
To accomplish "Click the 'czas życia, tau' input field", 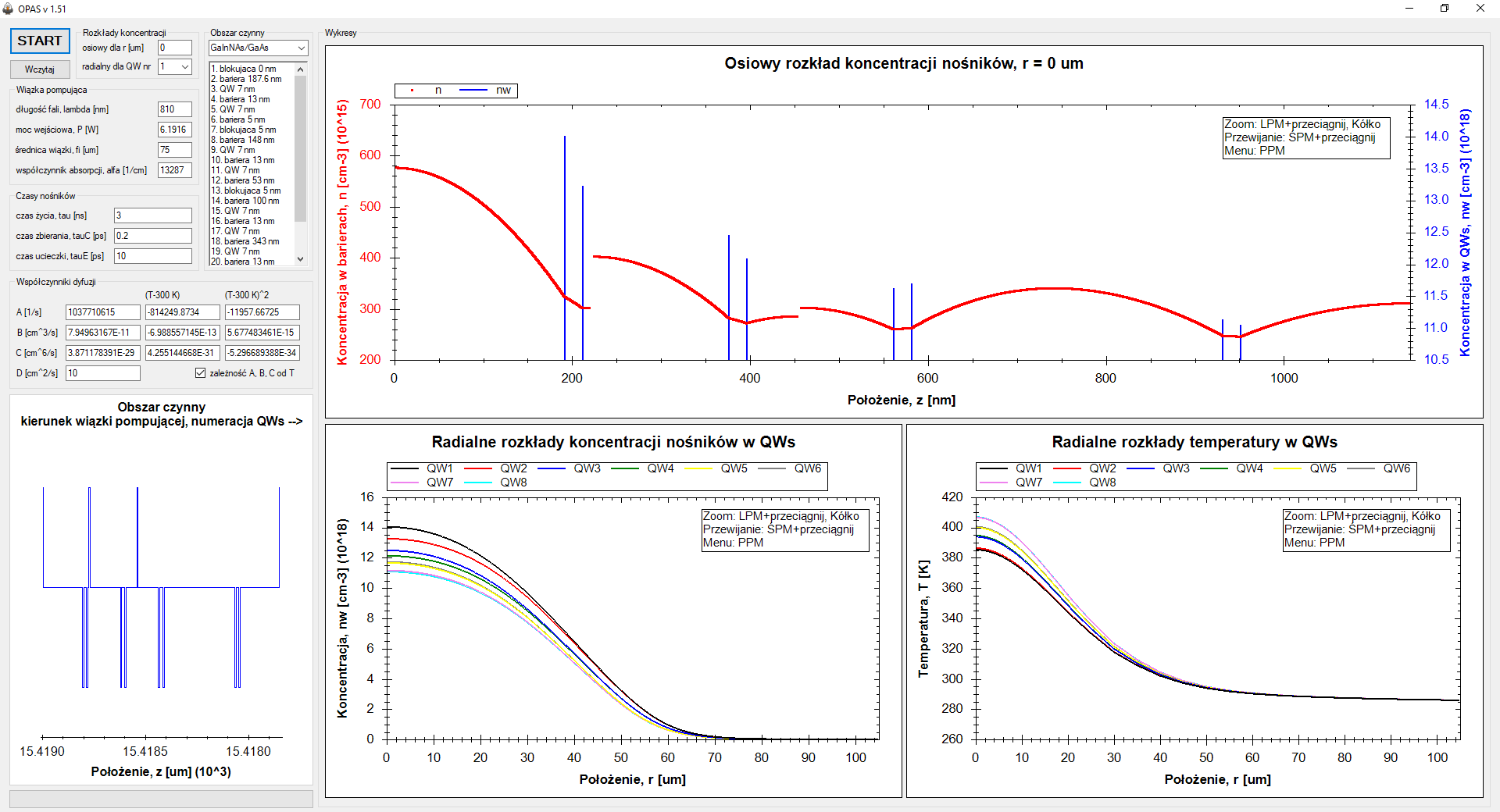I will point(152,215).
